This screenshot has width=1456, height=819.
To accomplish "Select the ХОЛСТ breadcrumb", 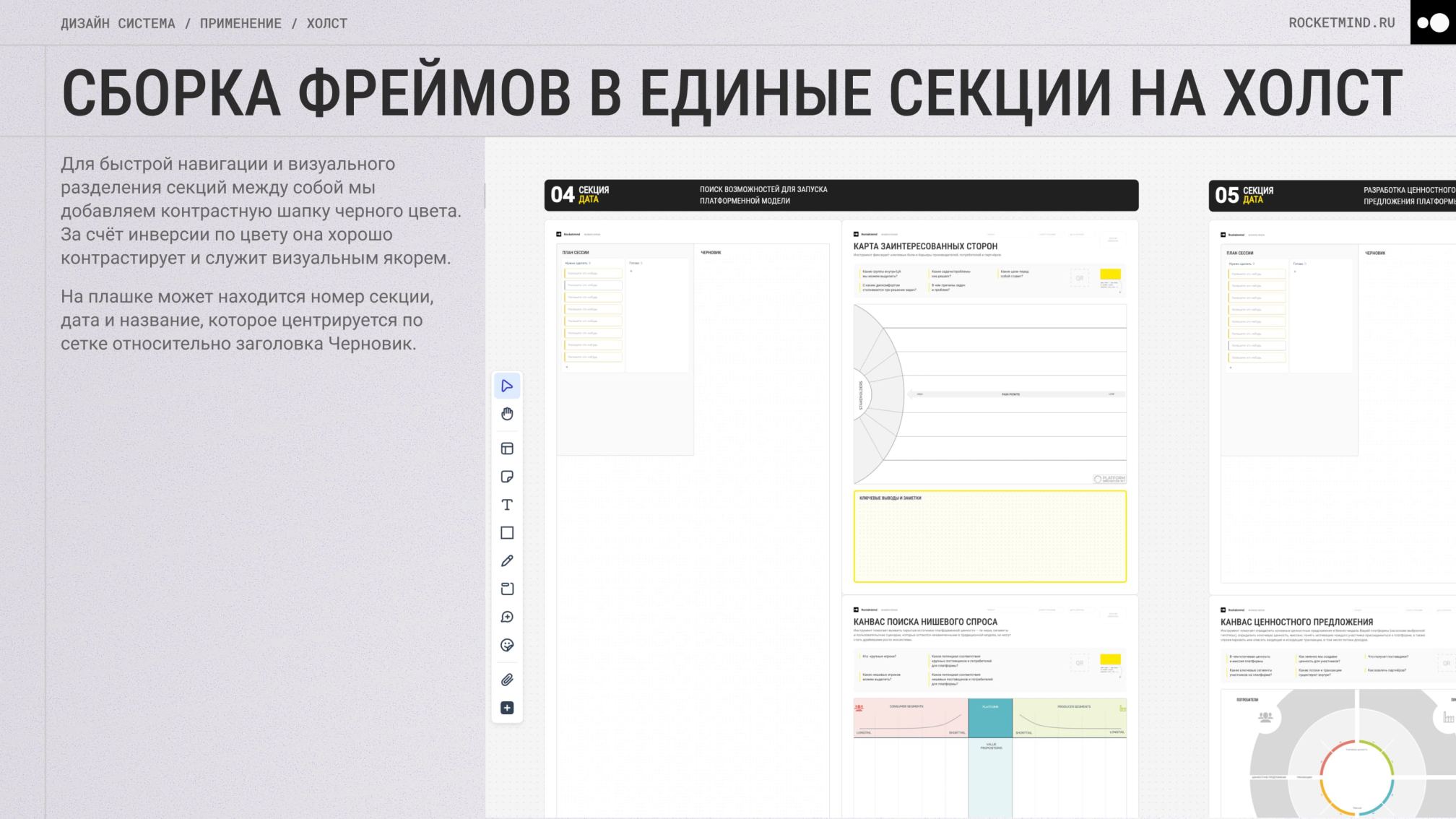I will (326, 24).
